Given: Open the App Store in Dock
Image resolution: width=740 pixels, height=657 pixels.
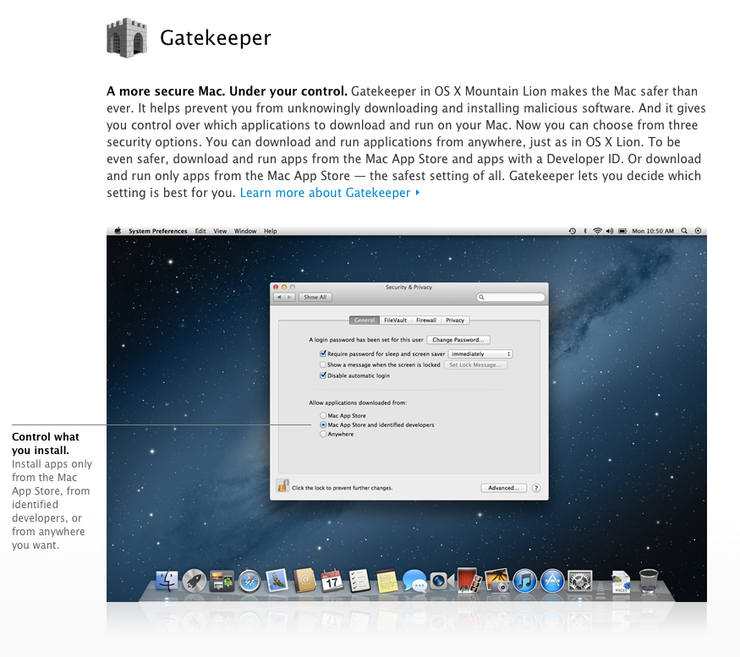Looking at the screenshot, I should click(x=552, y=581).
